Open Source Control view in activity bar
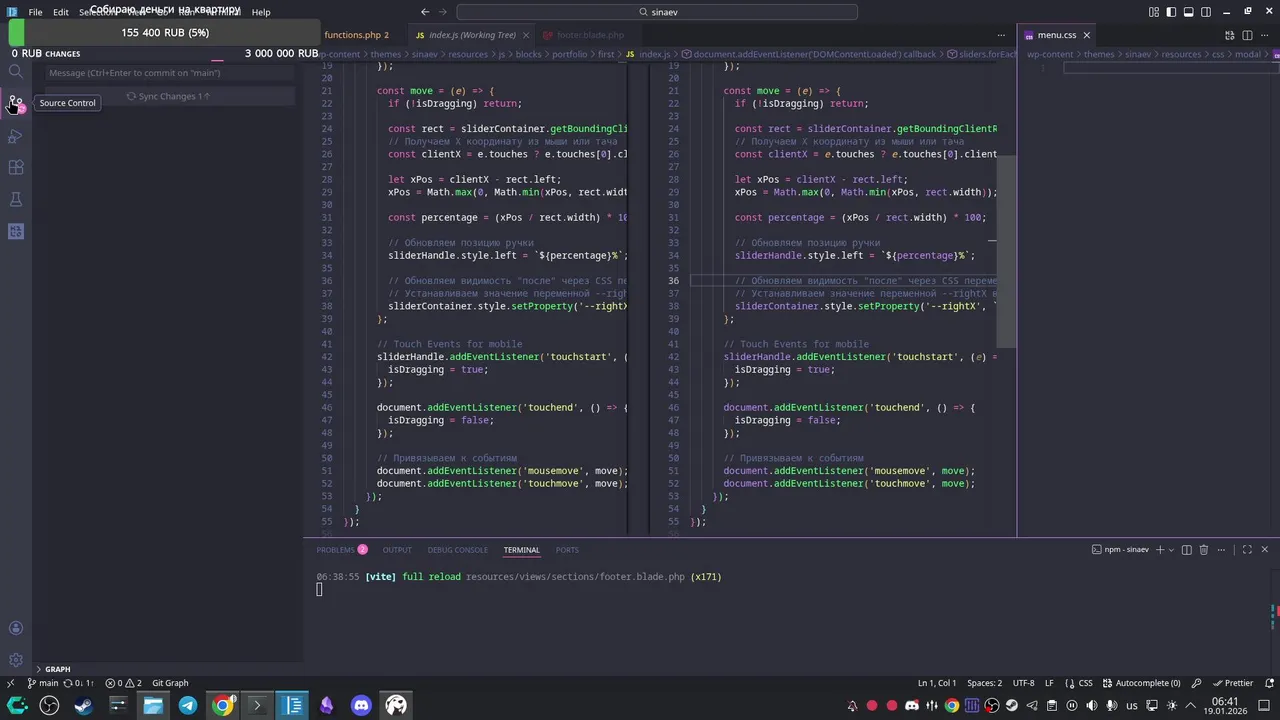This screenshot has width=1280, height=720. (15, 103)
